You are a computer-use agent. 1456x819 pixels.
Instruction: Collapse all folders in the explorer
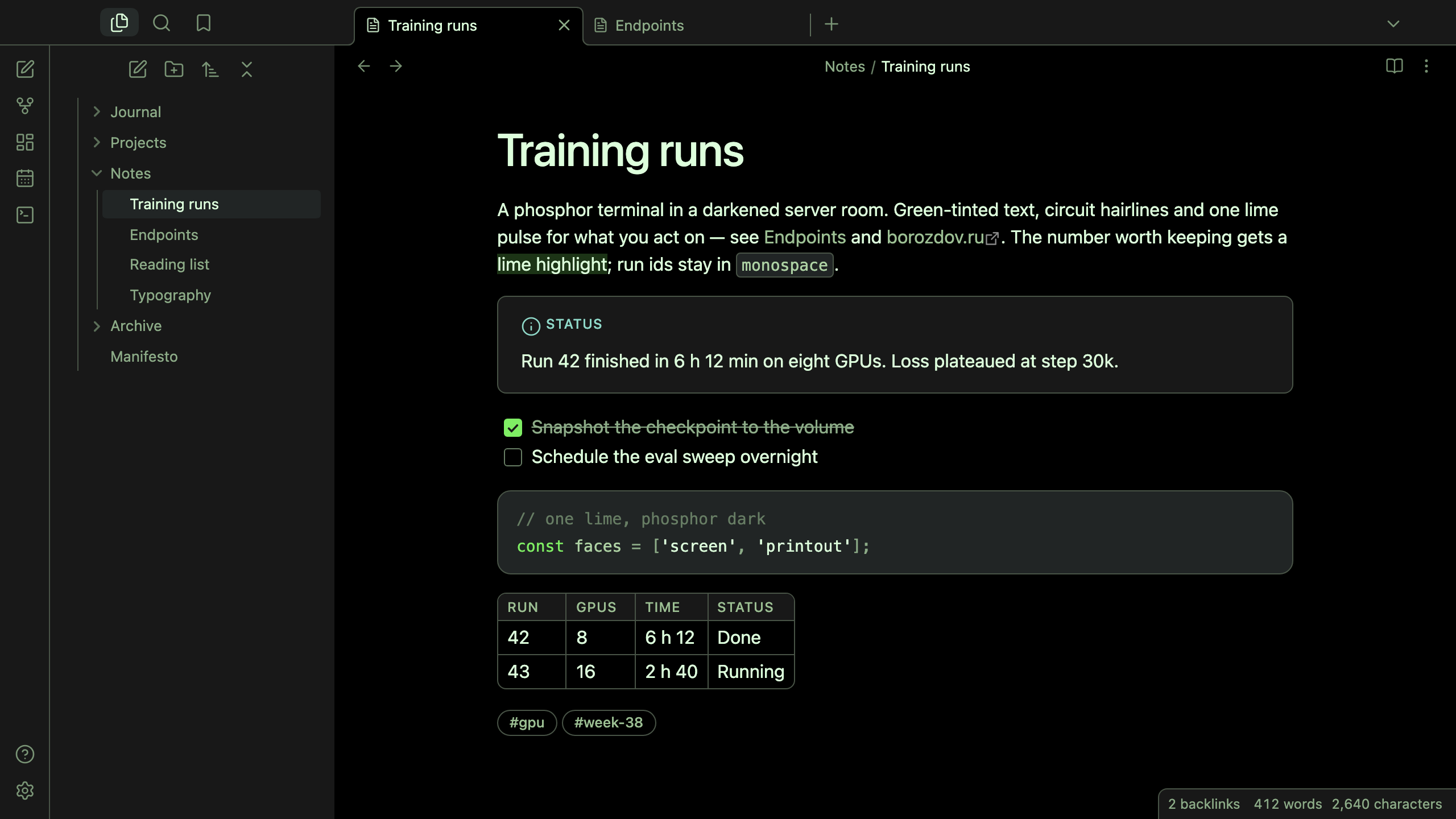point(247,69)
